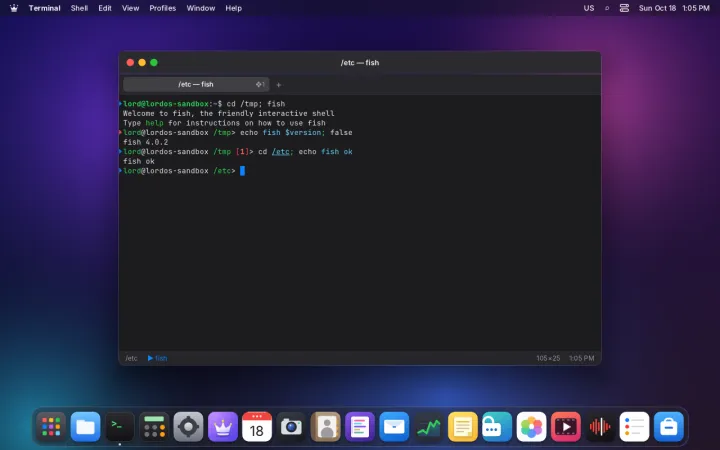
Task: Open the blue store bag app in dock
Action: click(669, 427)
